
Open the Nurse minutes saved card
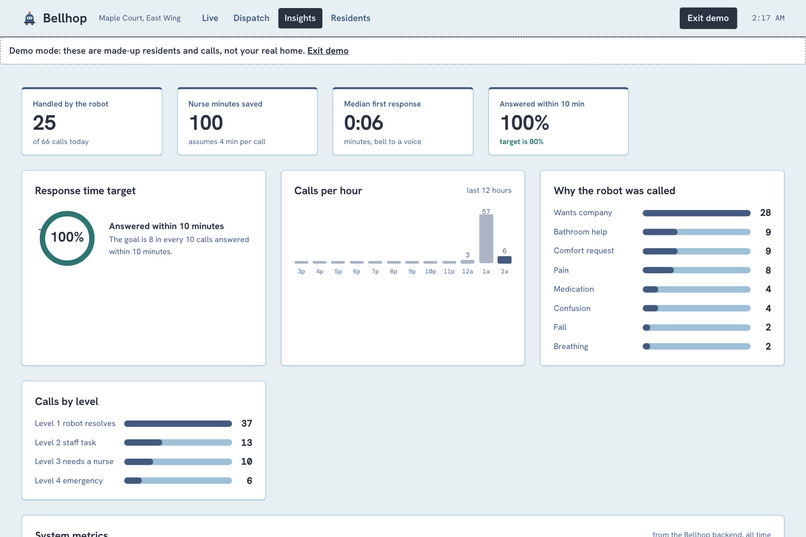tap(247, 121)
